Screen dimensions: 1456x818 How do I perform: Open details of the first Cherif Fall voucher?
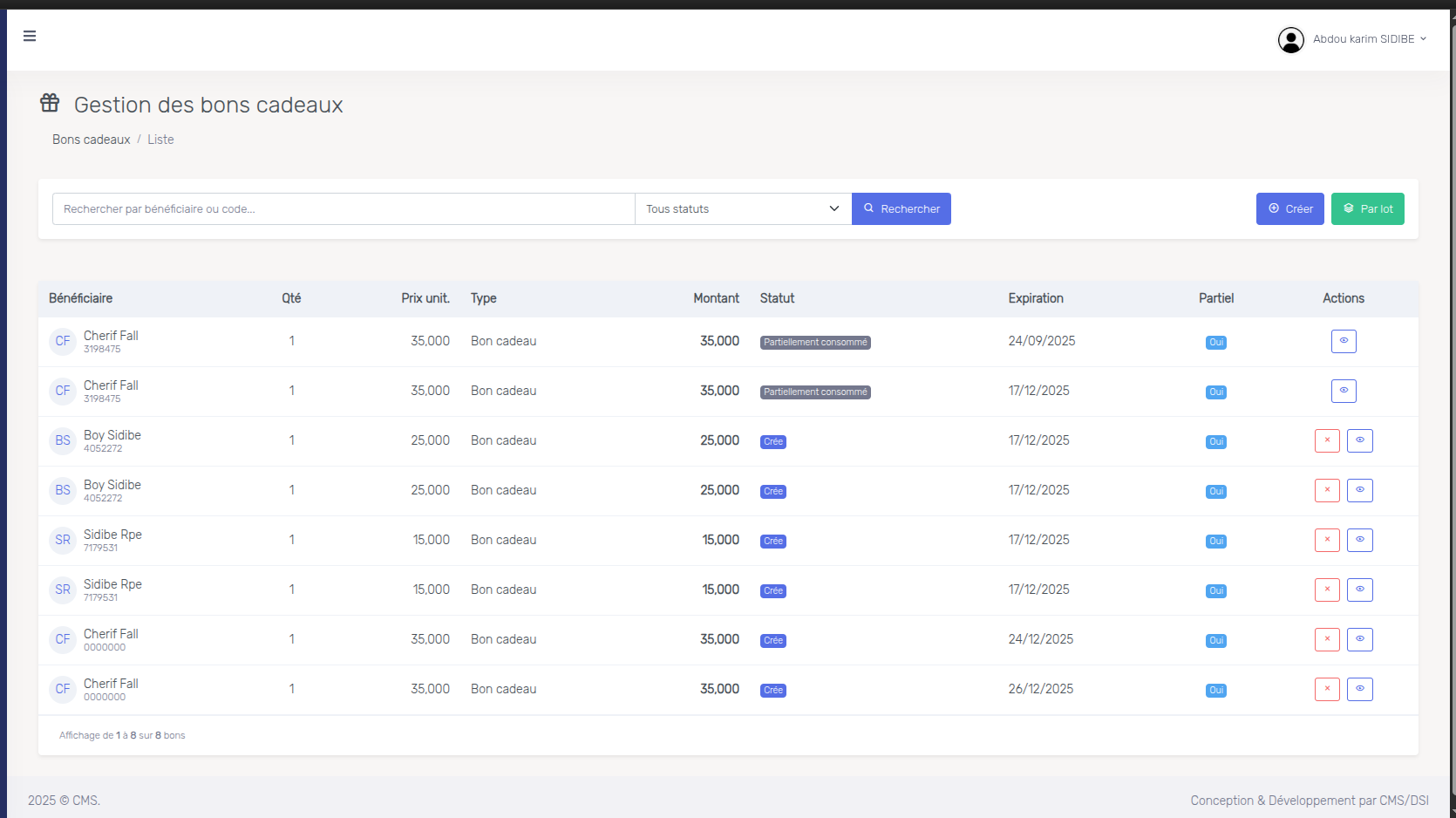coord(1344,341)
